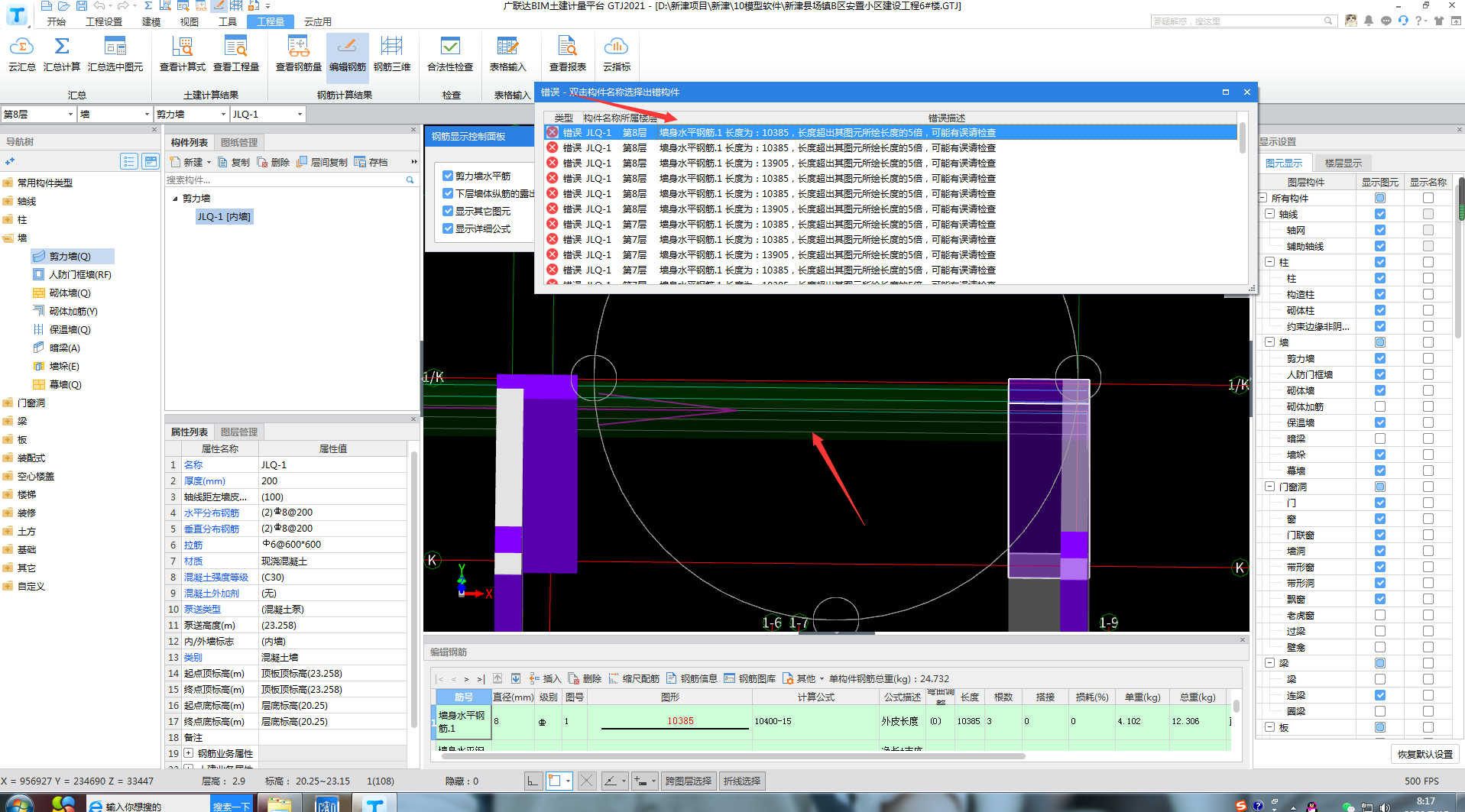This screenshot has width=1465, height=812.
Task: Toggle 显示图元 checkbox for 砌体加筋
Action: pos(1380,406)
